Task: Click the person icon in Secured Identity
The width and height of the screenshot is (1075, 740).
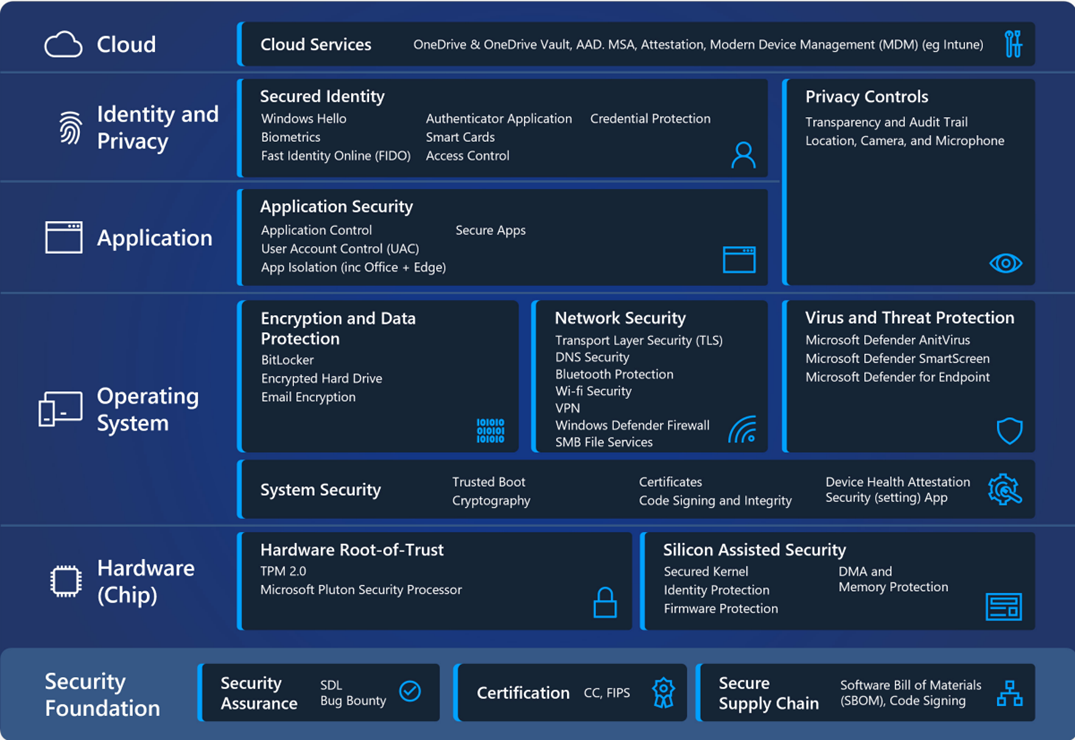Action: pyautogui.click(x=743, y=154)
